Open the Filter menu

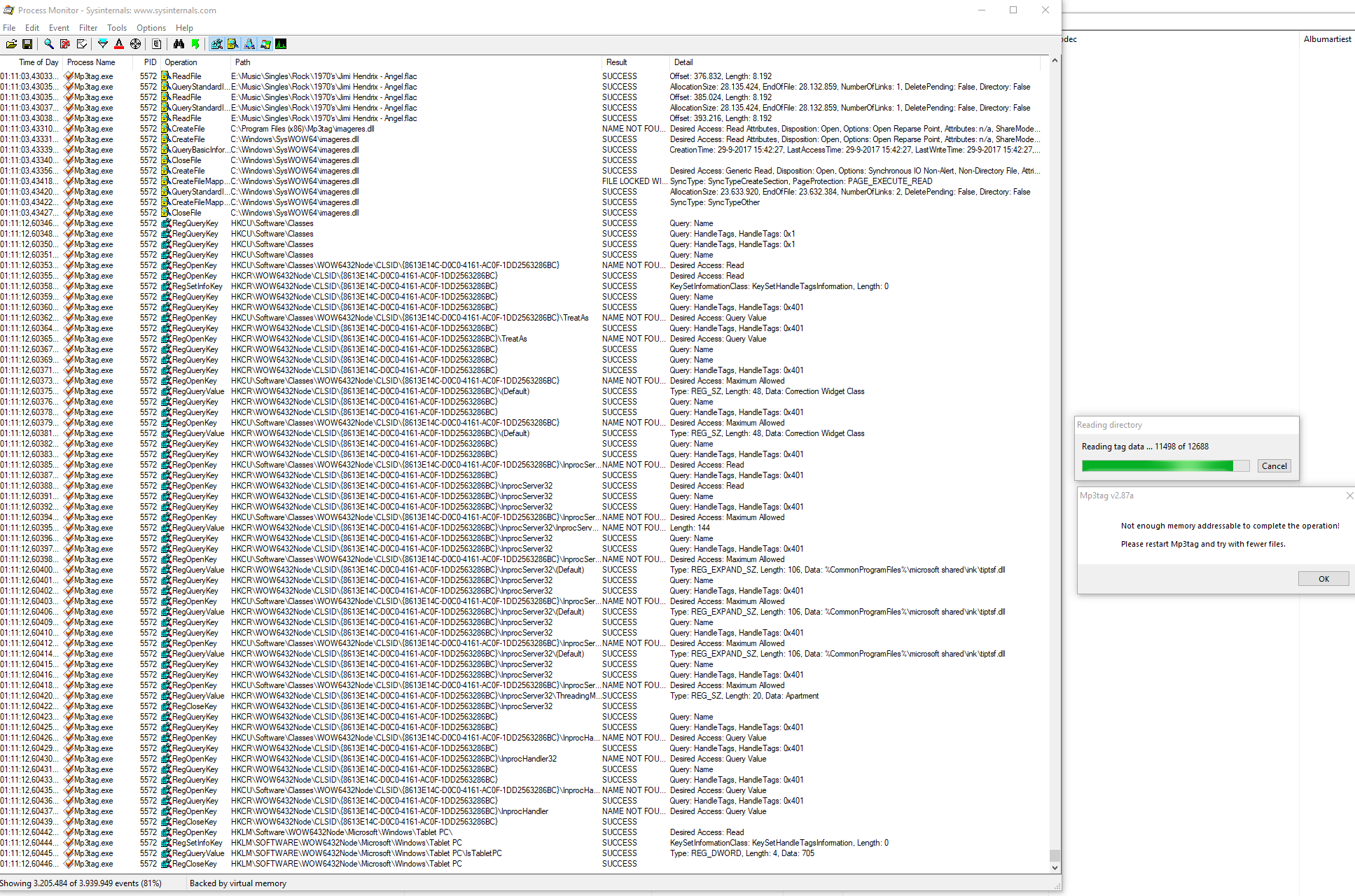tap(88, 28)
